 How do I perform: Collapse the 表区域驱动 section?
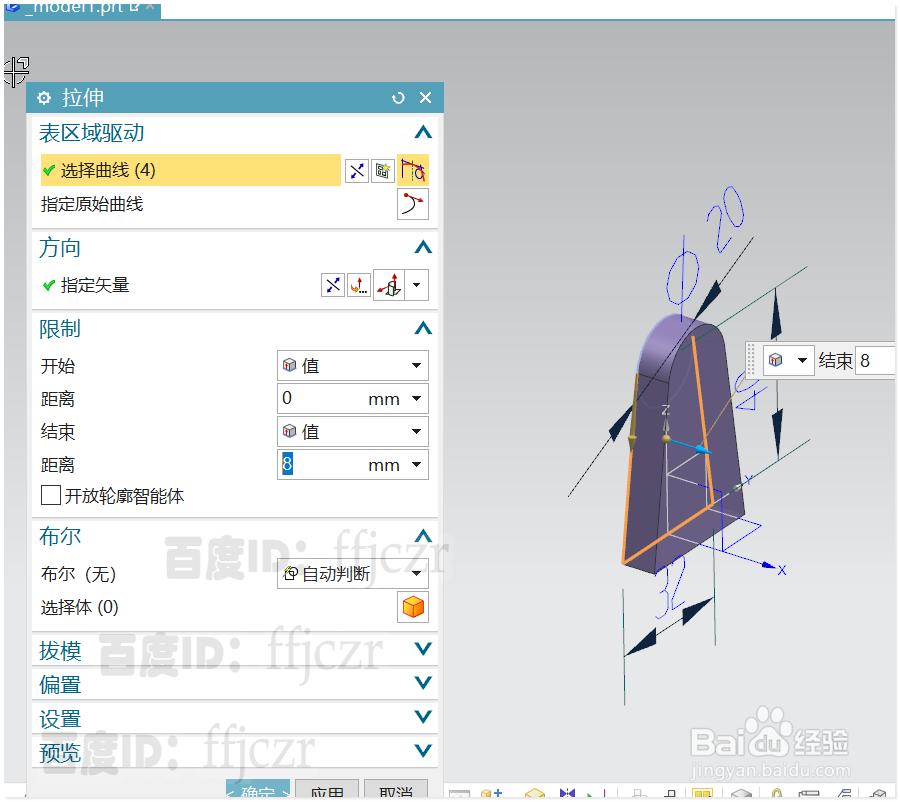[x=423, y=133]
